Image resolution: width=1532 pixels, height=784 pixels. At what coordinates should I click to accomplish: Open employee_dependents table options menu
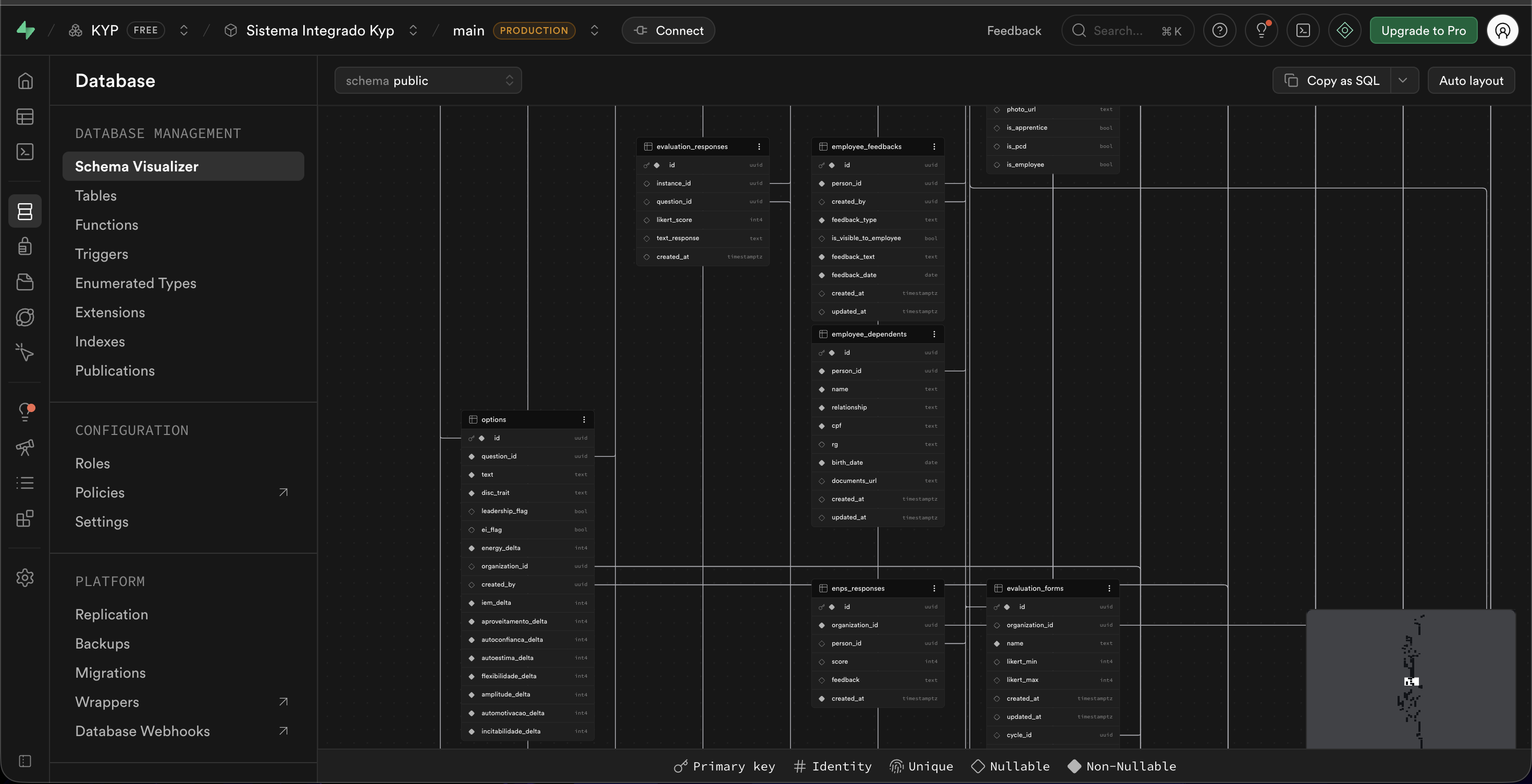coord(934,334)
